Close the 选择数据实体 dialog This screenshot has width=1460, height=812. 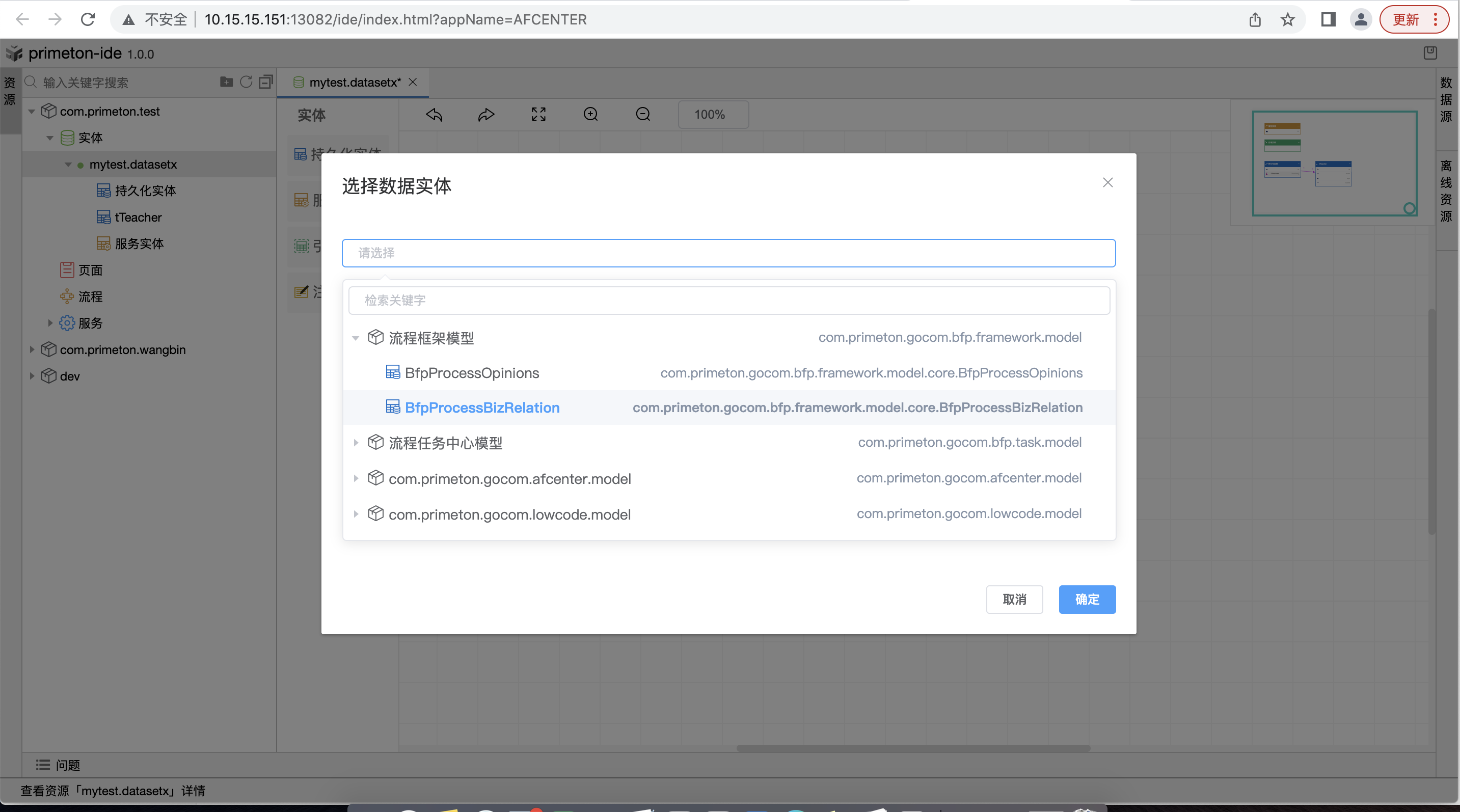click(x=1107, y=182)
